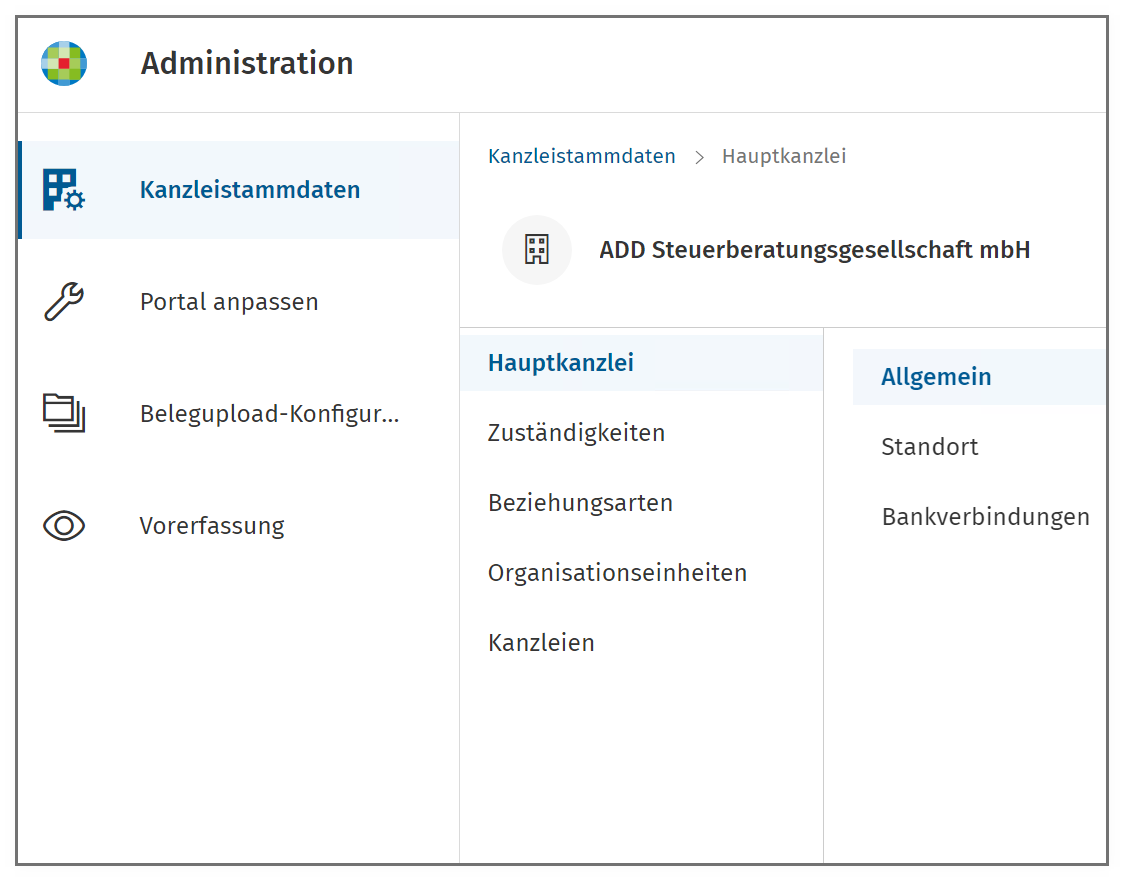Select Hauptkanzlei in the submenu
The height and width of the screenshot is (881, 1124).
[x=642, y=363]
